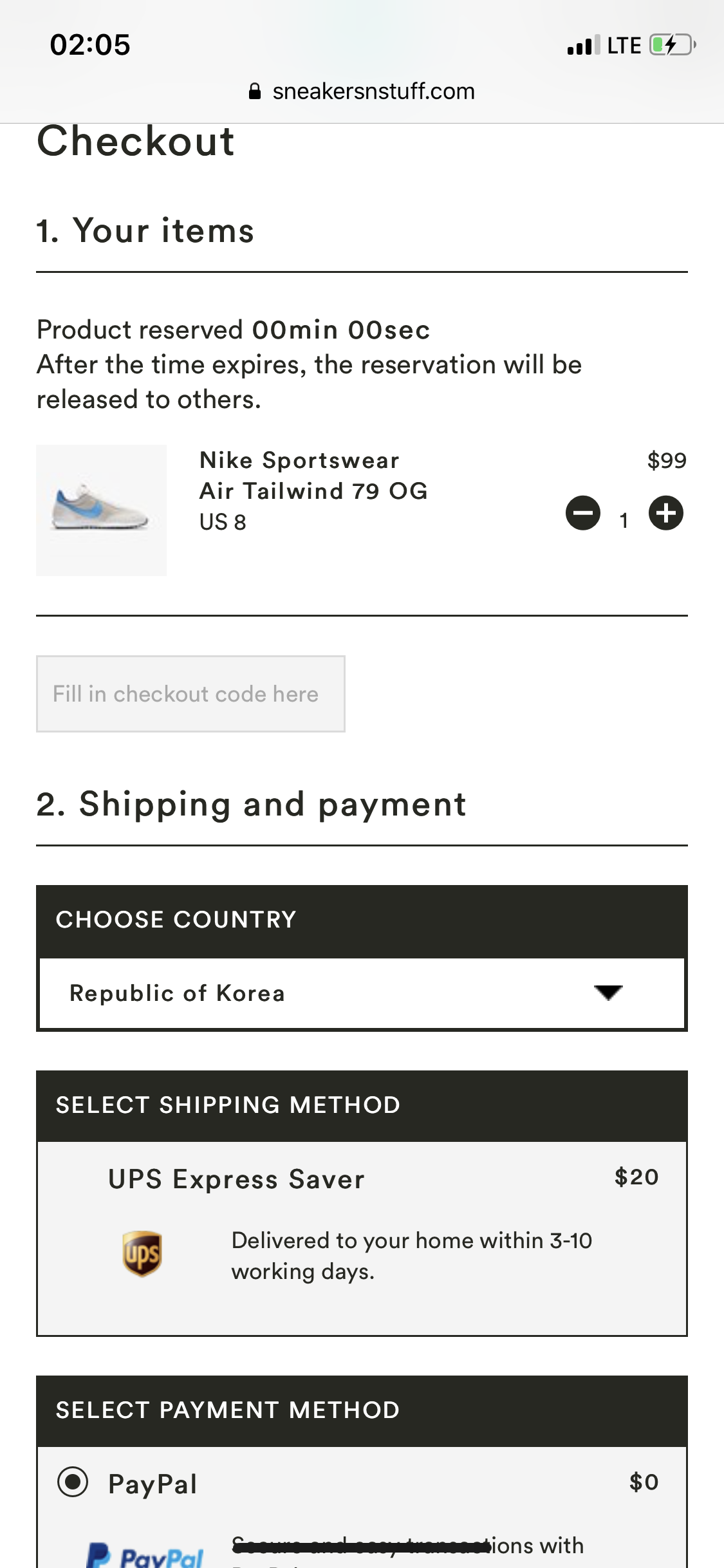Tap the PayPal logo

tap(145, 1555)
